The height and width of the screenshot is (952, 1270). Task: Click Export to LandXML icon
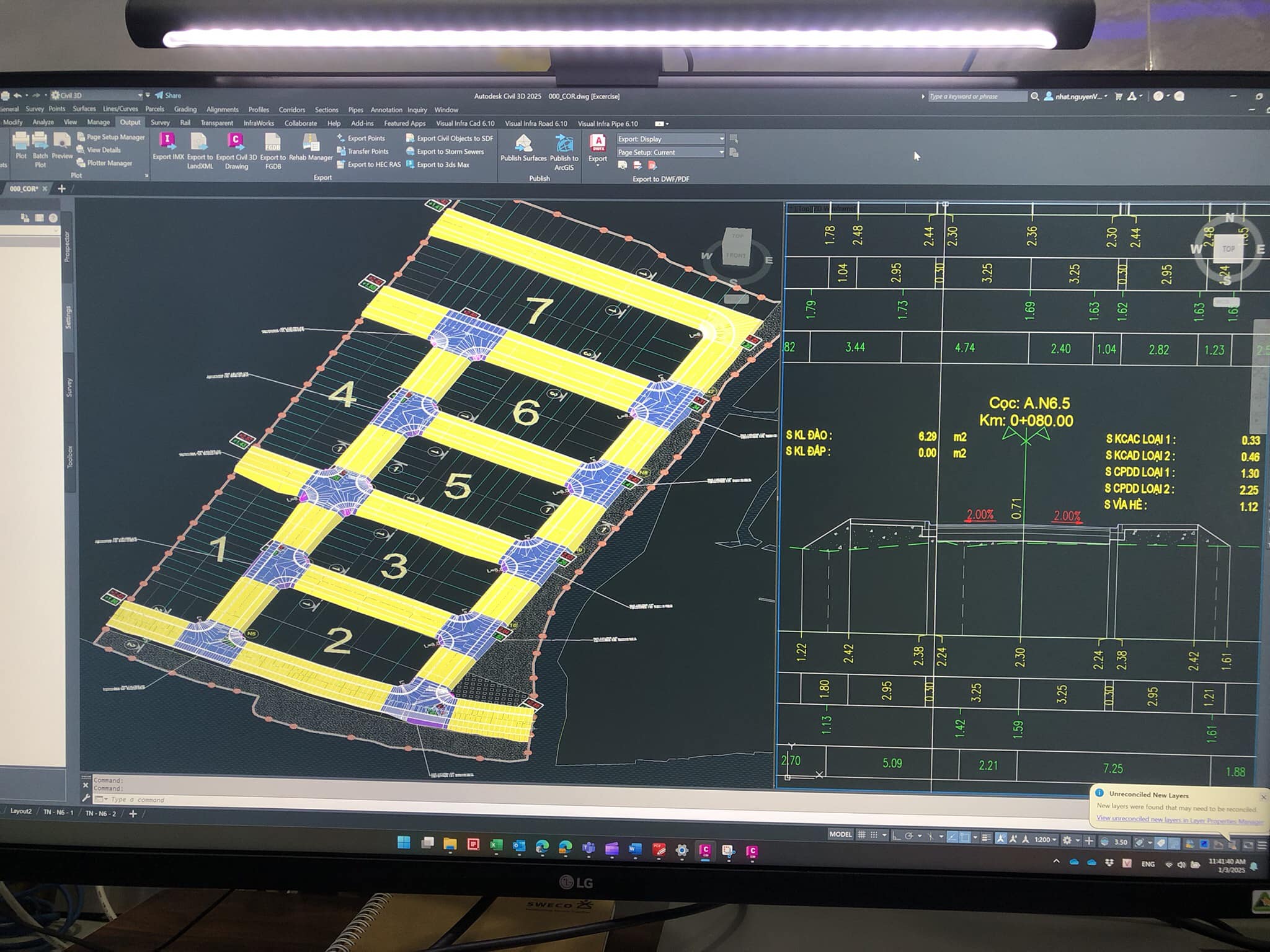[x=199, y=142]
